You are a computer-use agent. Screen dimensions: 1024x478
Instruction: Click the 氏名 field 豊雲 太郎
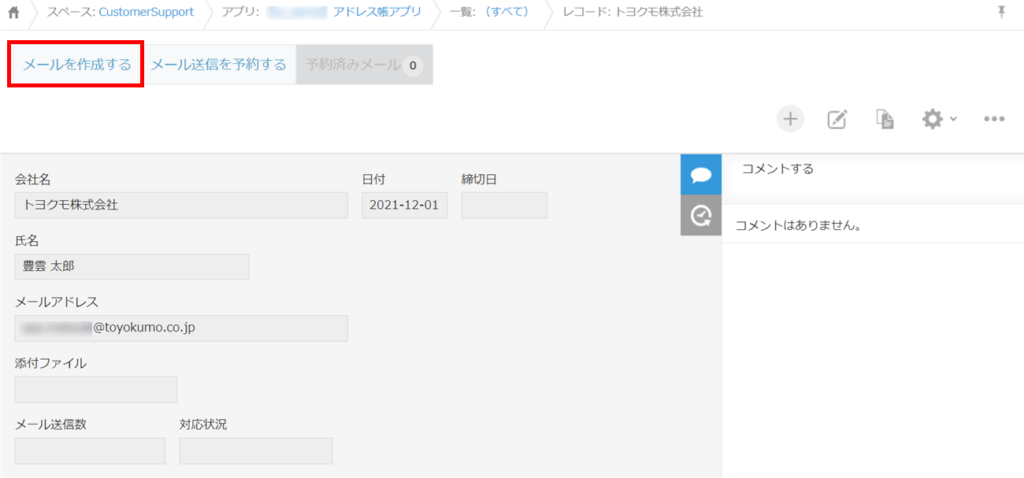(132, 266)
